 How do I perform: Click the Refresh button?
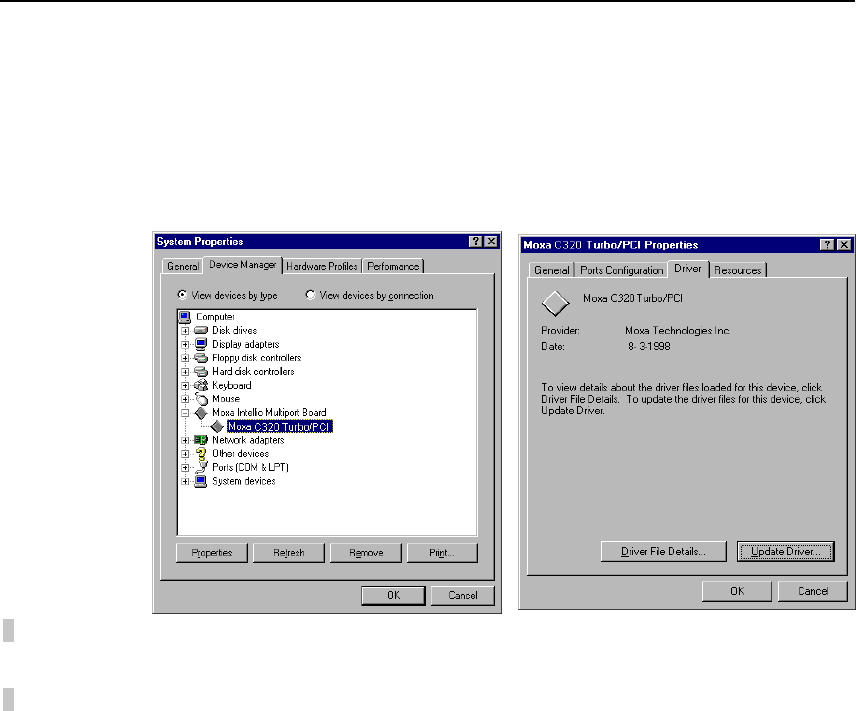click(x=289, y=553)
